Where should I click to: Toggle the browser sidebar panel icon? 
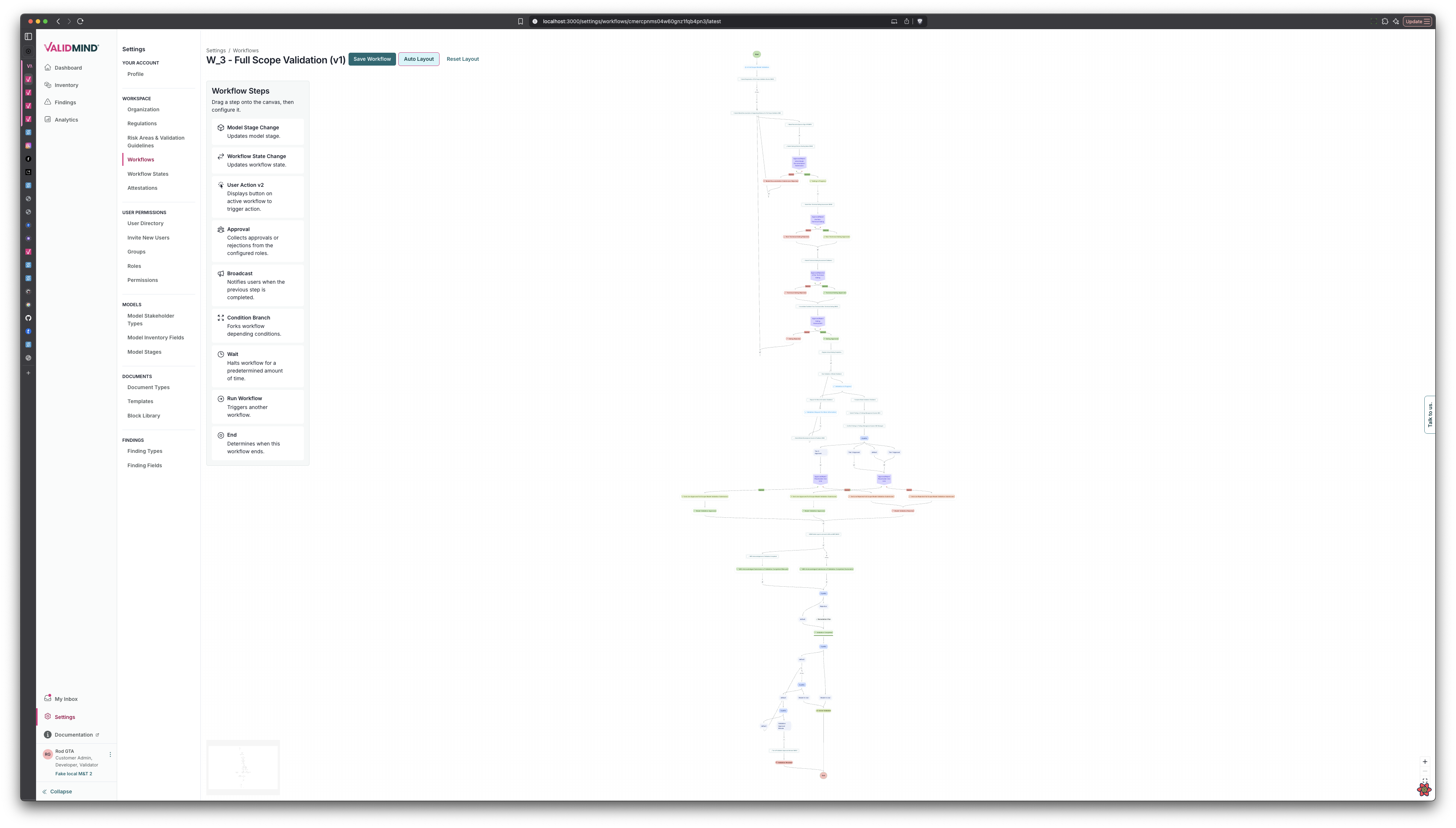tap(28, 36)
